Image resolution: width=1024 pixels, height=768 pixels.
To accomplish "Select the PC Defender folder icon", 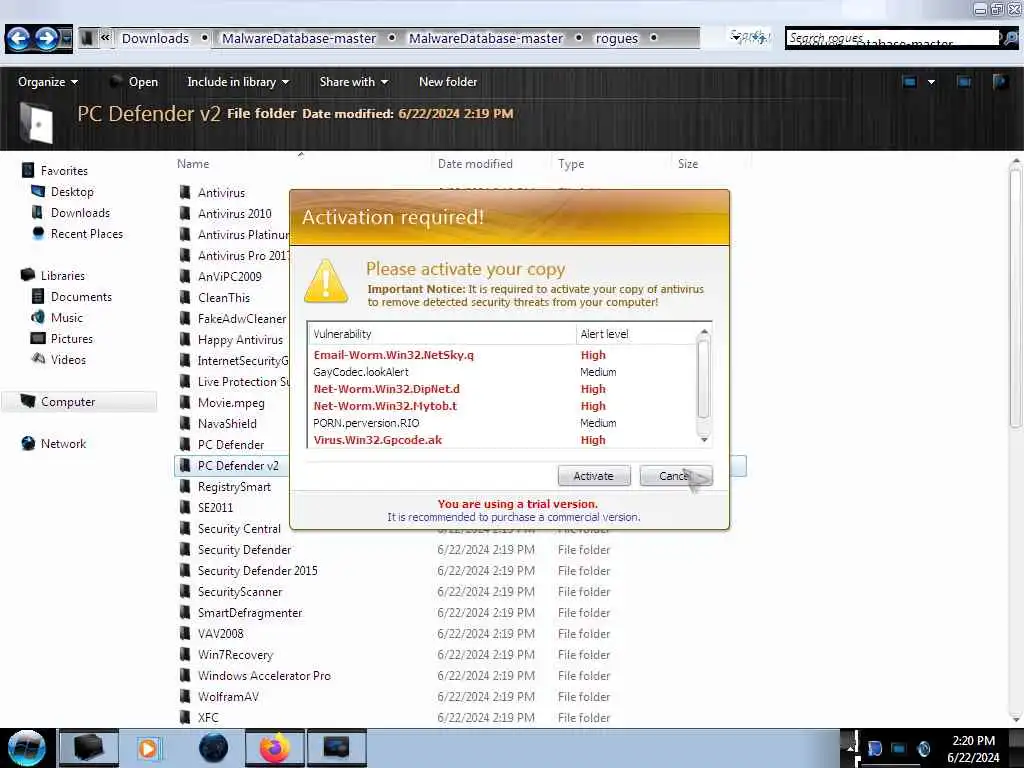I will pyautogui.click(x=185, y=444).
